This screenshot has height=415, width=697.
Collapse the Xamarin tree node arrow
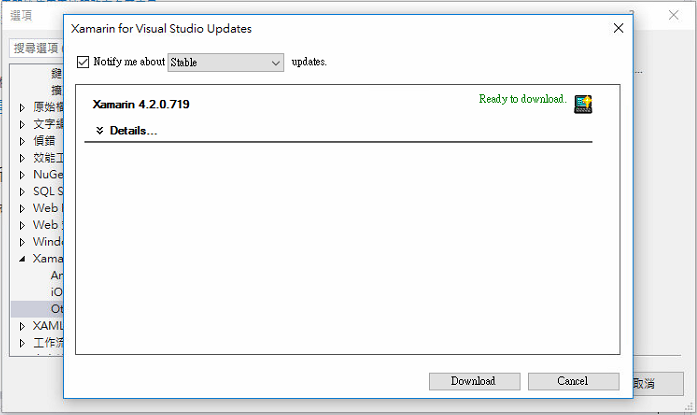pos(22,259)
